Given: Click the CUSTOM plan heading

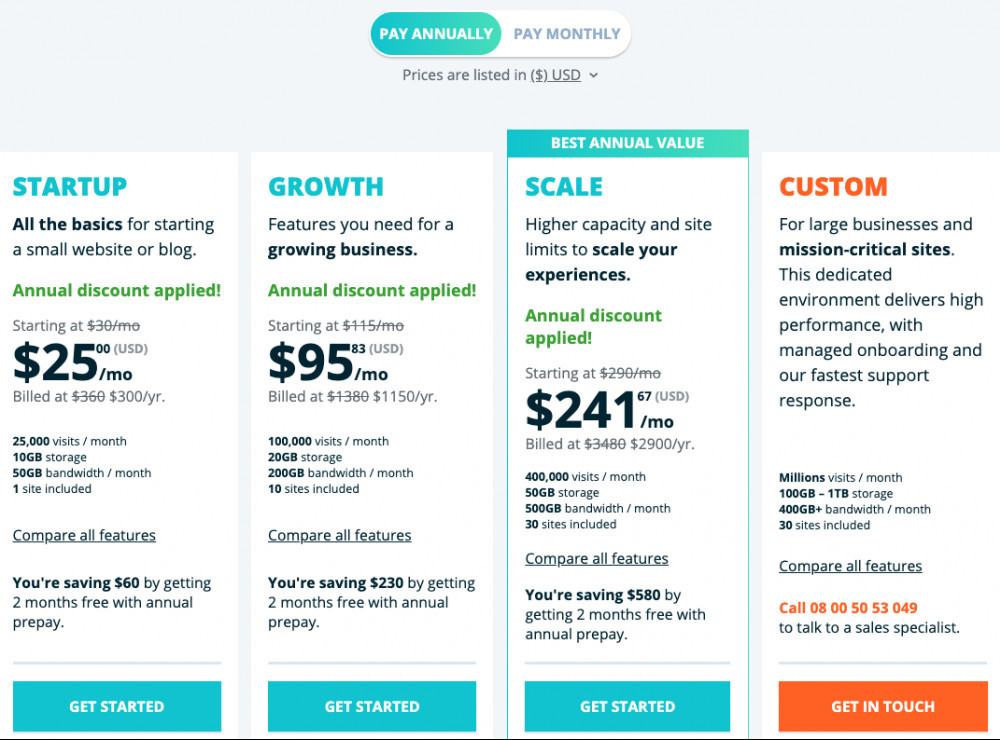Looking at the screenshot, I should 834,187.
